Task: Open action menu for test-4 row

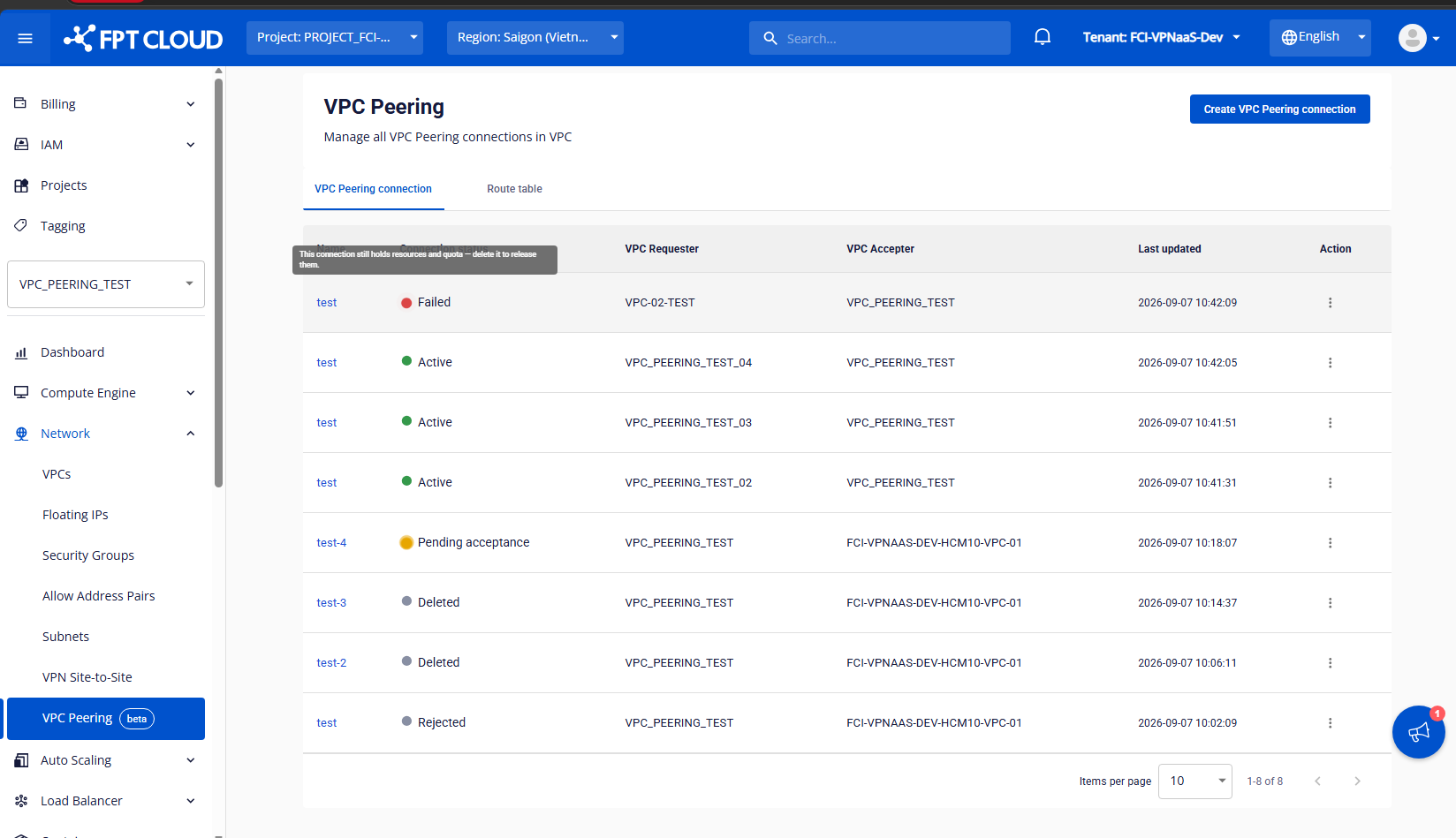Action: point(1330,543)
